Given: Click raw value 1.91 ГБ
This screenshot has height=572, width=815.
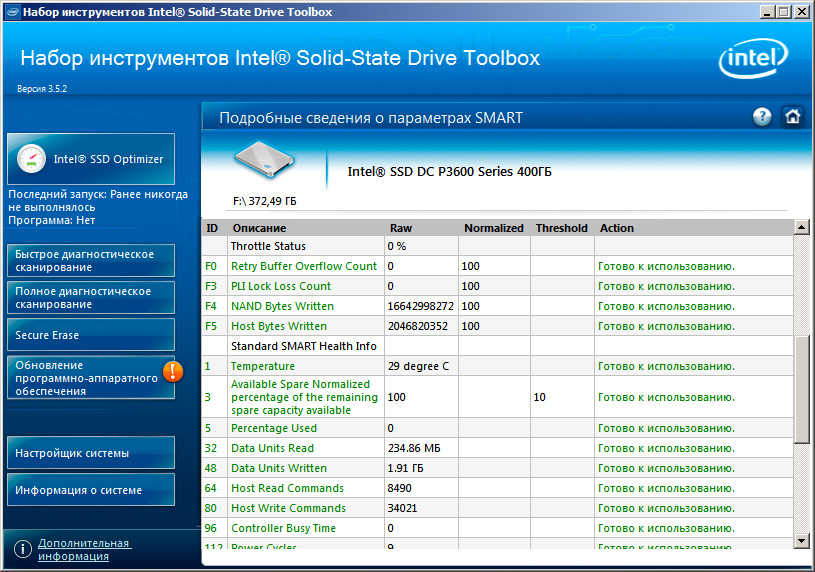Looking at the screenshot, I should [x=405, y=468].
